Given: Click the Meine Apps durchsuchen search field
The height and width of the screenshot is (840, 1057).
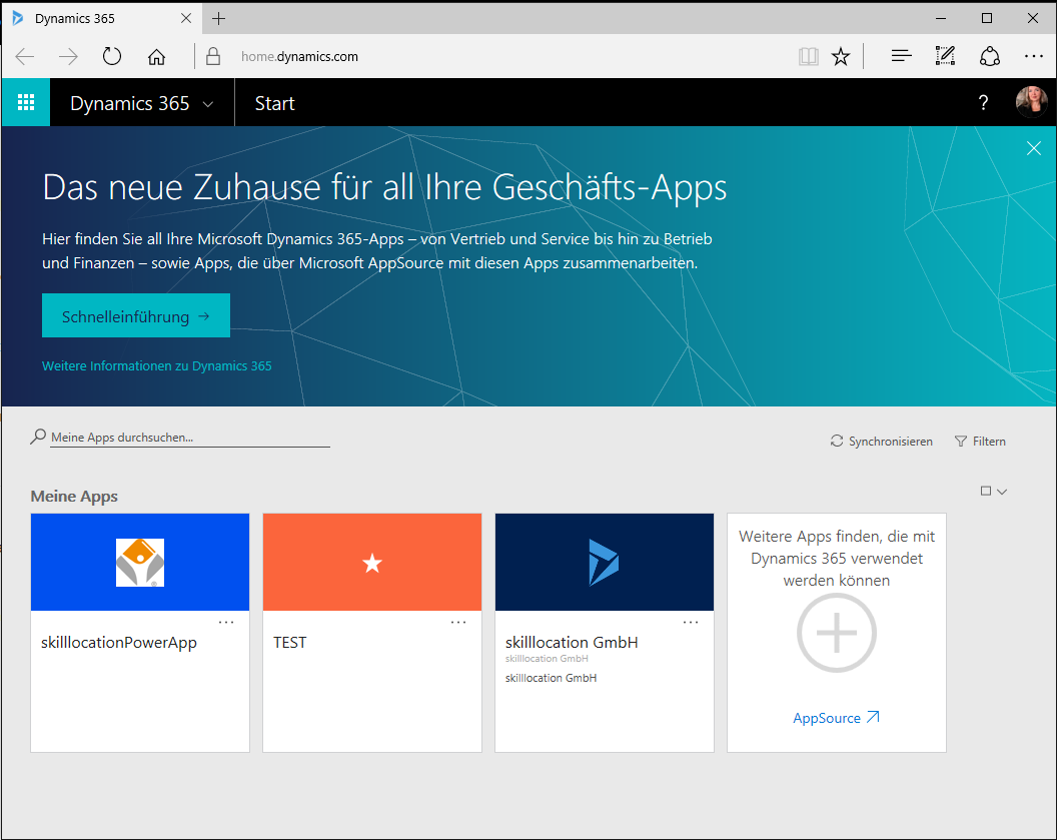Looking at the screenshot, I should point(190,438).
